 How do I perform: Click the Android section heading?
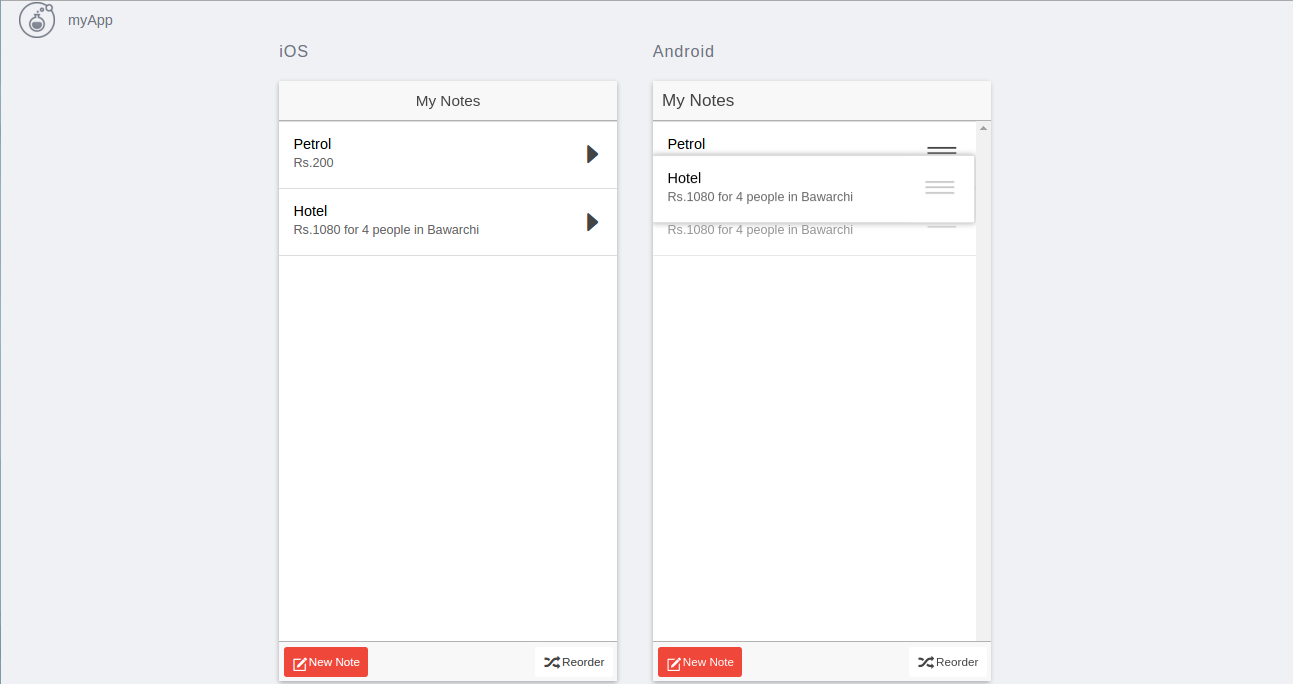(x=683, y=51)
